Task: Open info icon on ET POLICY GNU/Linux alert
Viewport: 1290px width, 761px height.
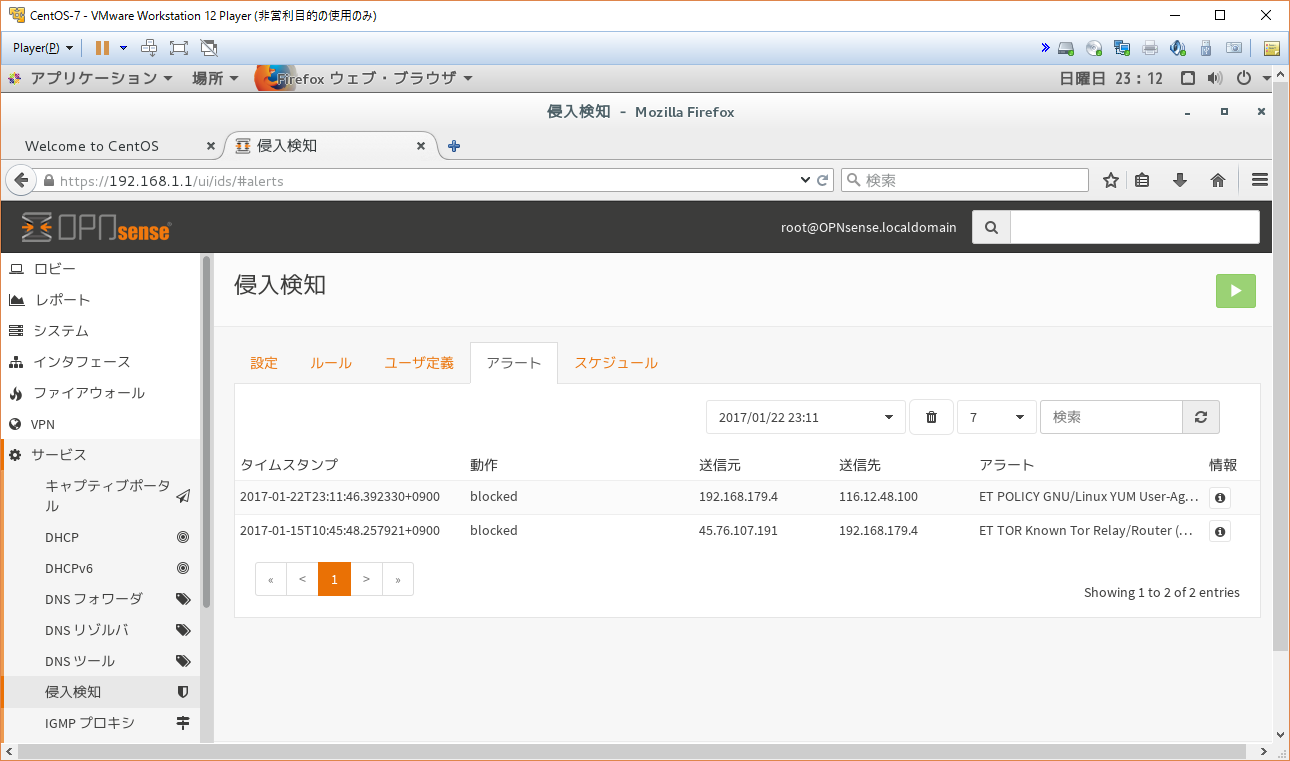Action: (1219, 497)
